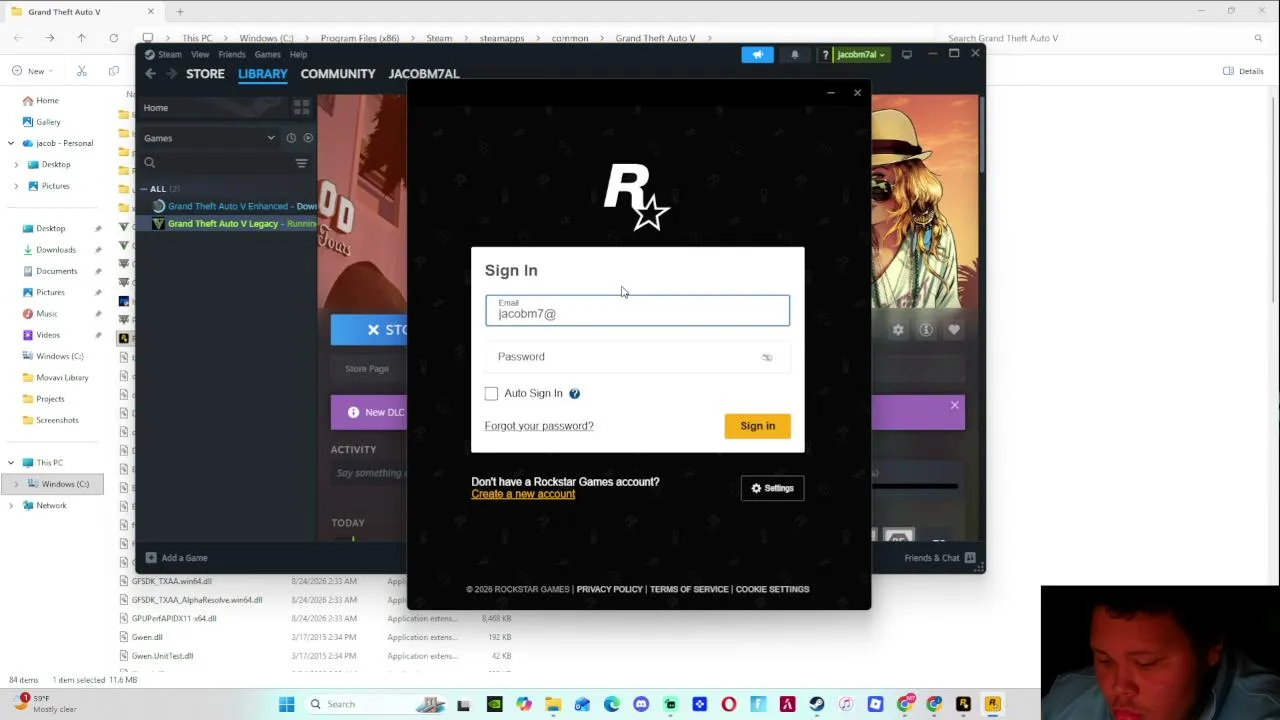
Task: Switch to the Steam LIBRARY tab
Action: click(263, 74)
